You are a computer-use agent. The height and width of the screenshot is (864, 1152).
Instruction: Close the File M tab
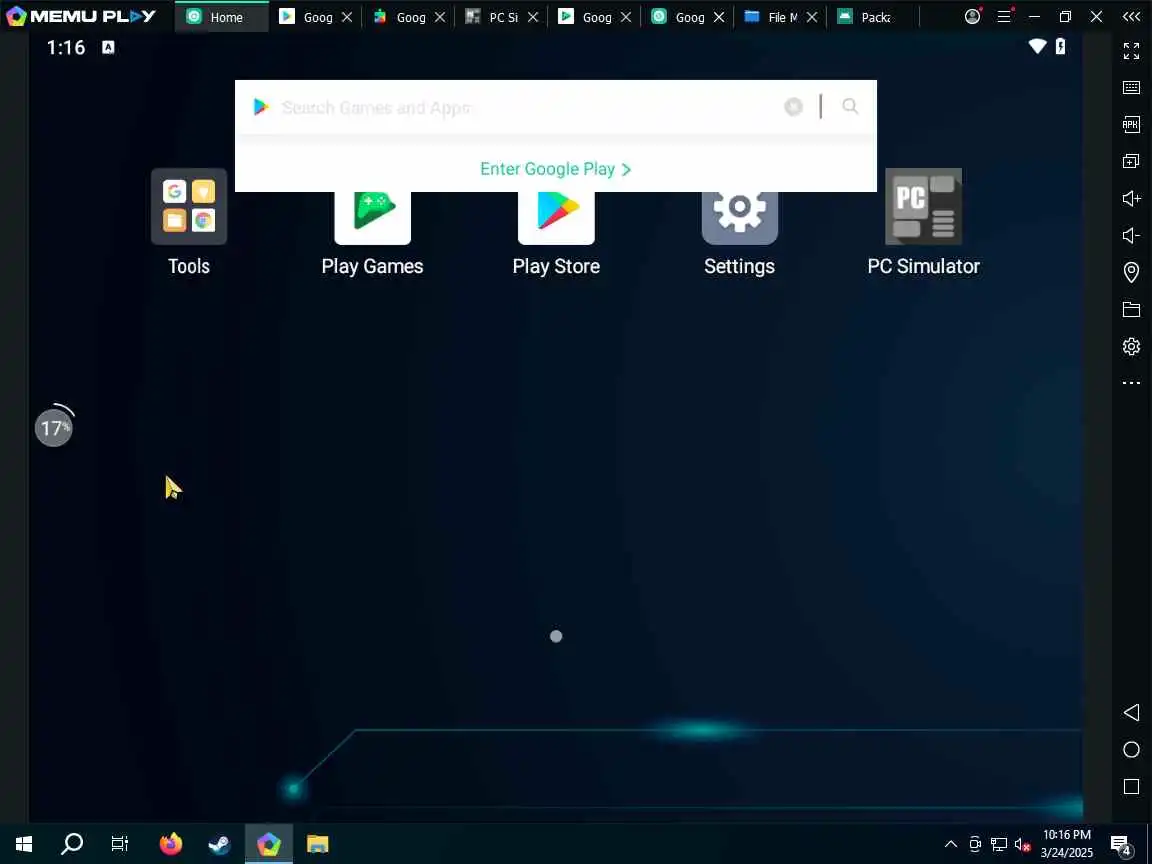tap(812, 17)
